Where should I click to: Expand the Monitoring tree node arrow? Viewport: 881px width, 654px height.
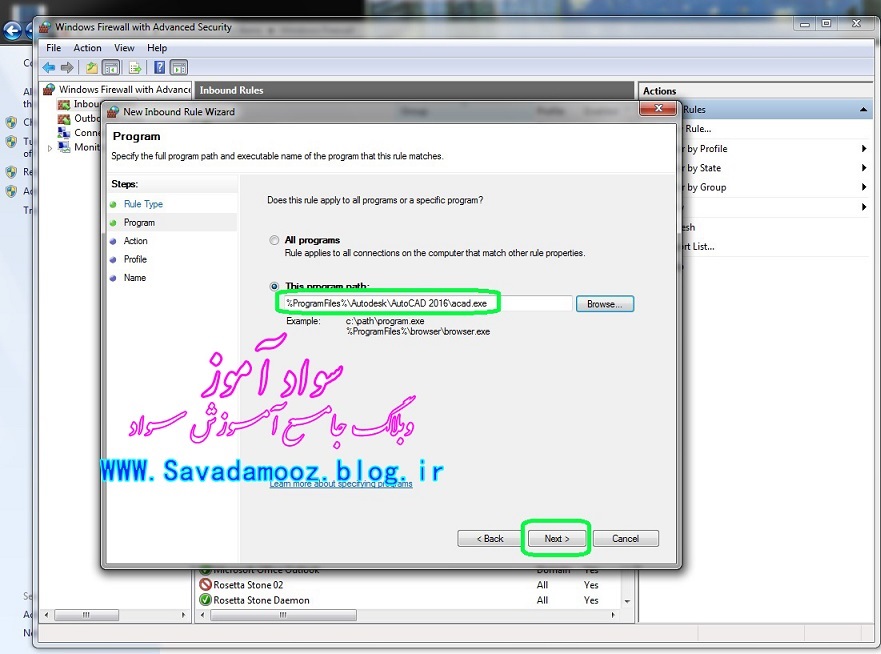click(50, 148)
